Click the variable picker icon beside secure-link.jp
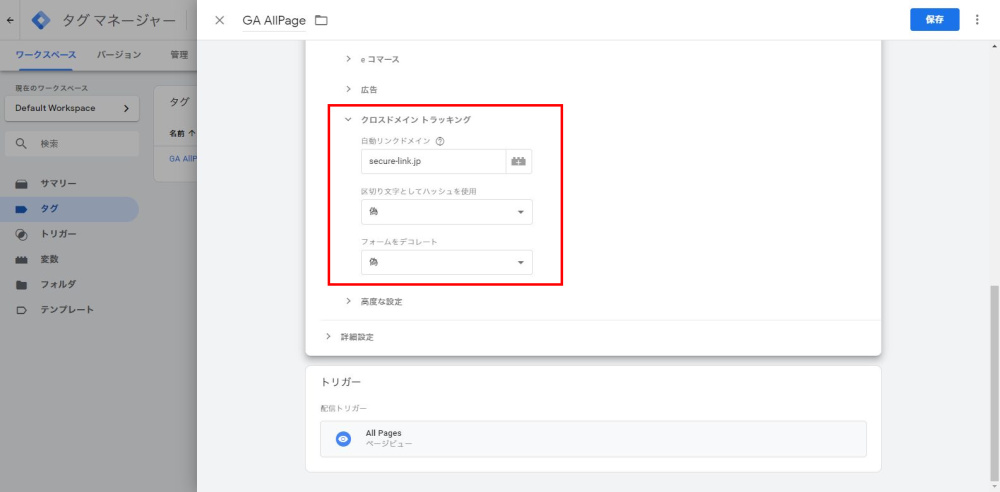 coord(518,161)
